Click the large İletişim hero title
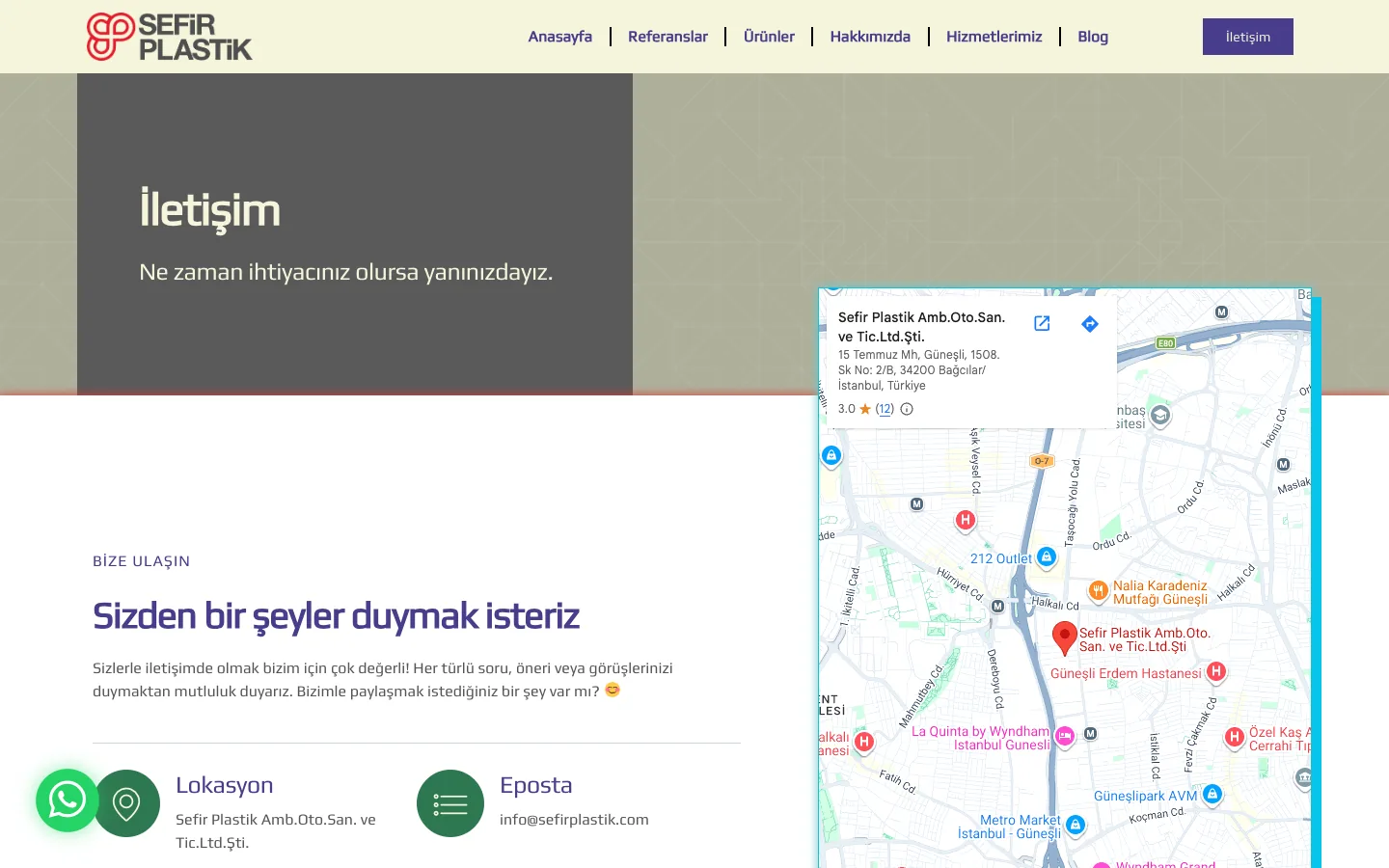The height and width of the screenshot is (868, 1389). point(210,208)
